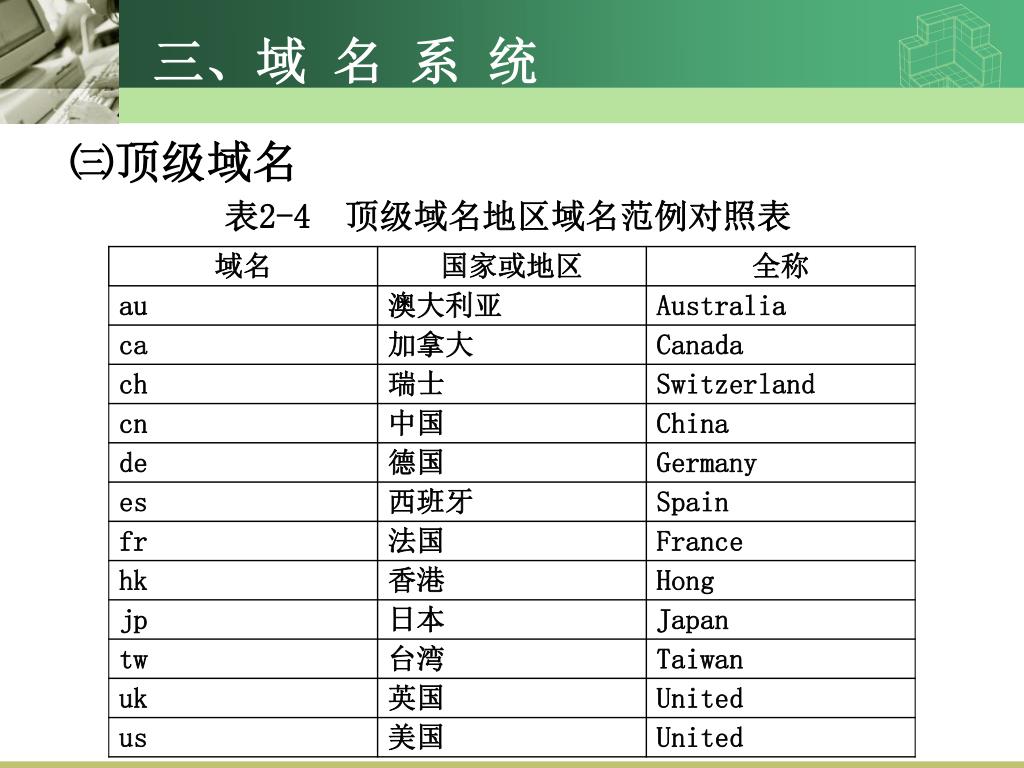Click the United cell in the us row
The width and height of the screenshot is (1024, 768).
click(780, 737)
